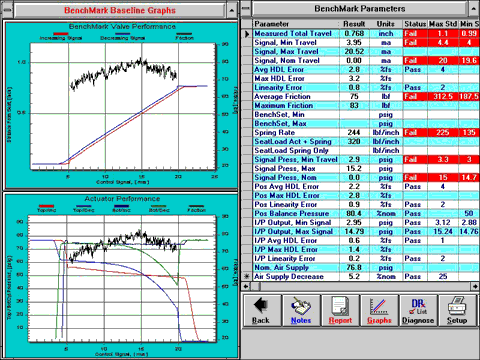The height and width of the screenshot is (360, 480).
Task: Select the Air Supply Decrease row selector
Action: [x=247, y=276]
